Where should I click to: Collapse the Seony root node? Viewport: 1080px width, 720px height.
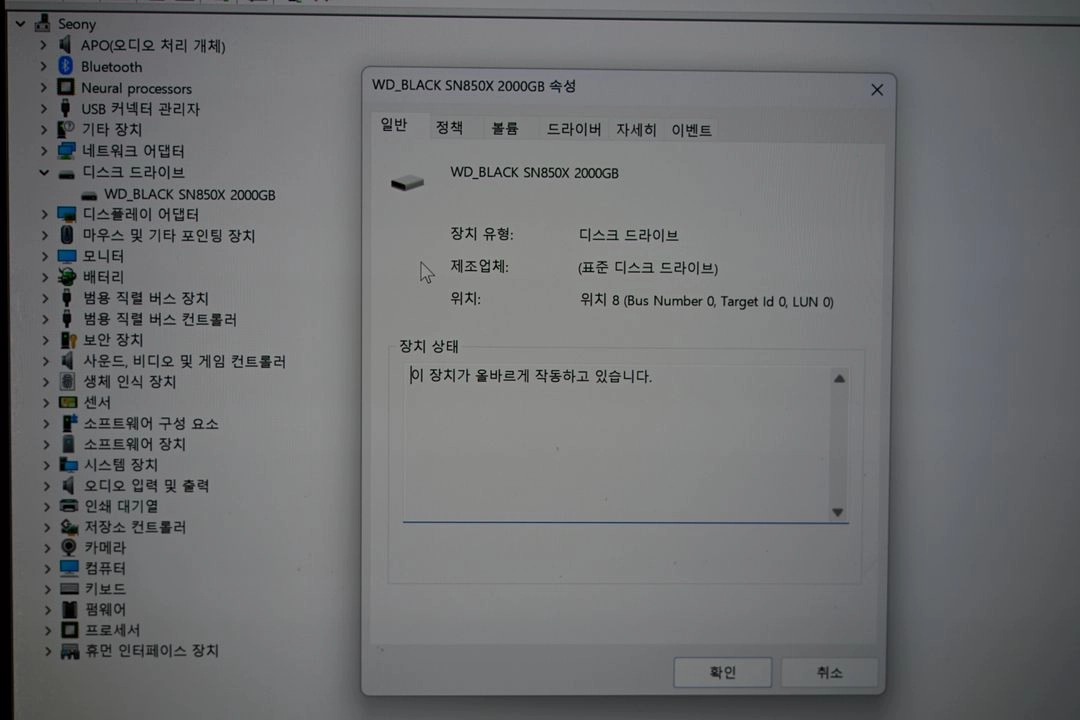(20, 23)
